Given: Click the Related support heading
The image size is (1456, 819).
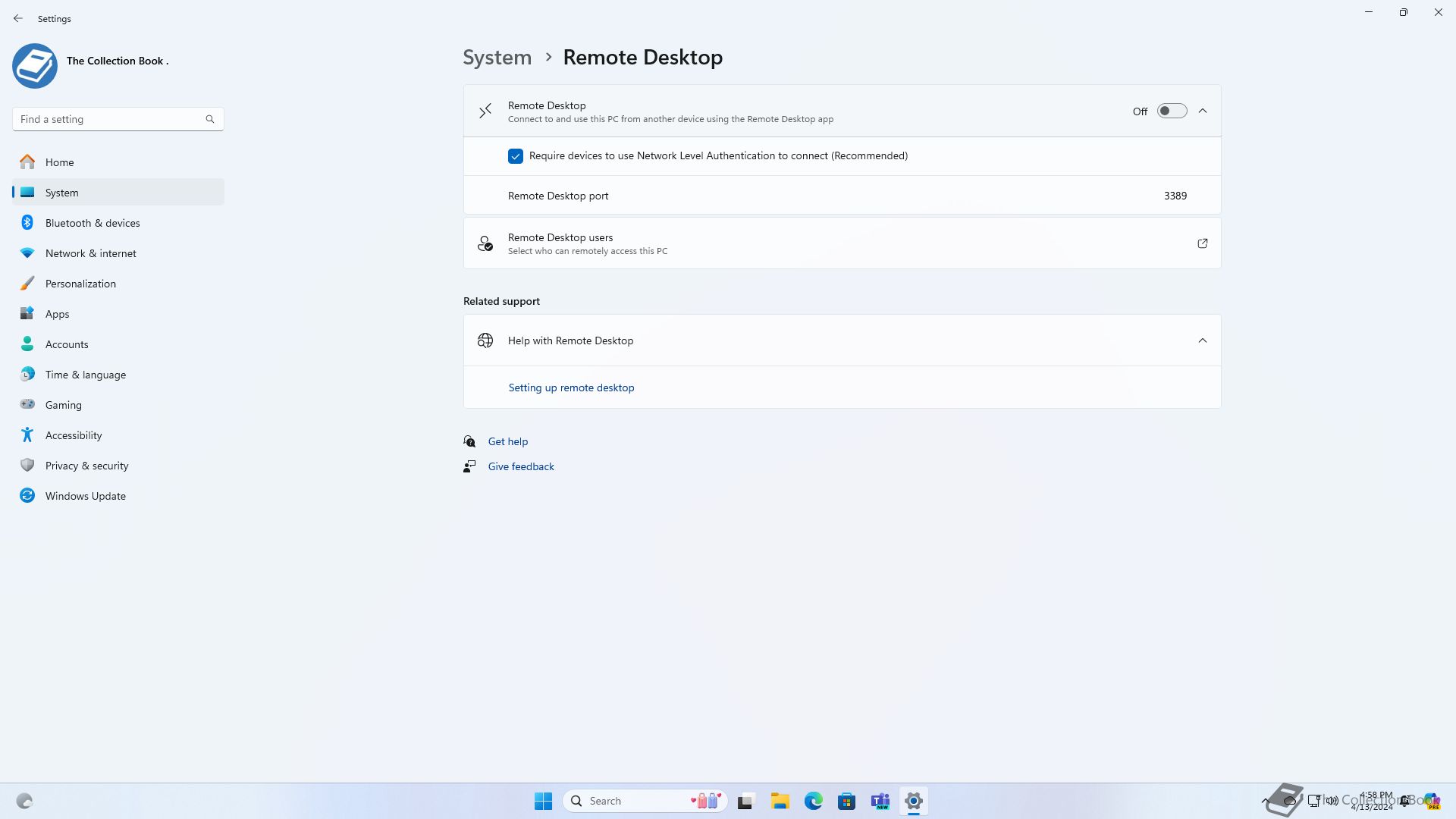Looking at the screenshot, I should point(501,301).
